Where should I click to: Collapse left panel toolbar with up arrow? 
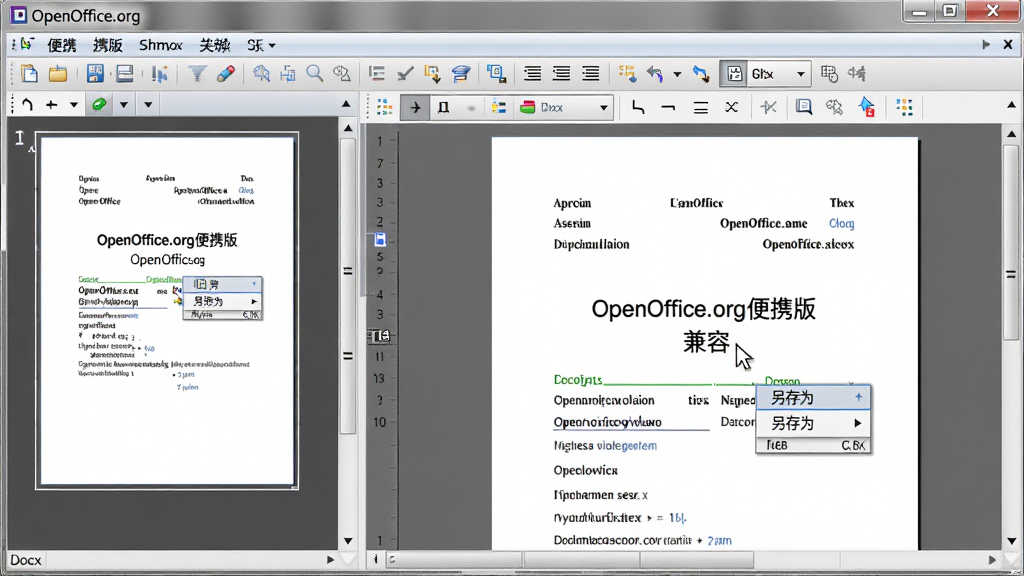[x=346, y=104]
